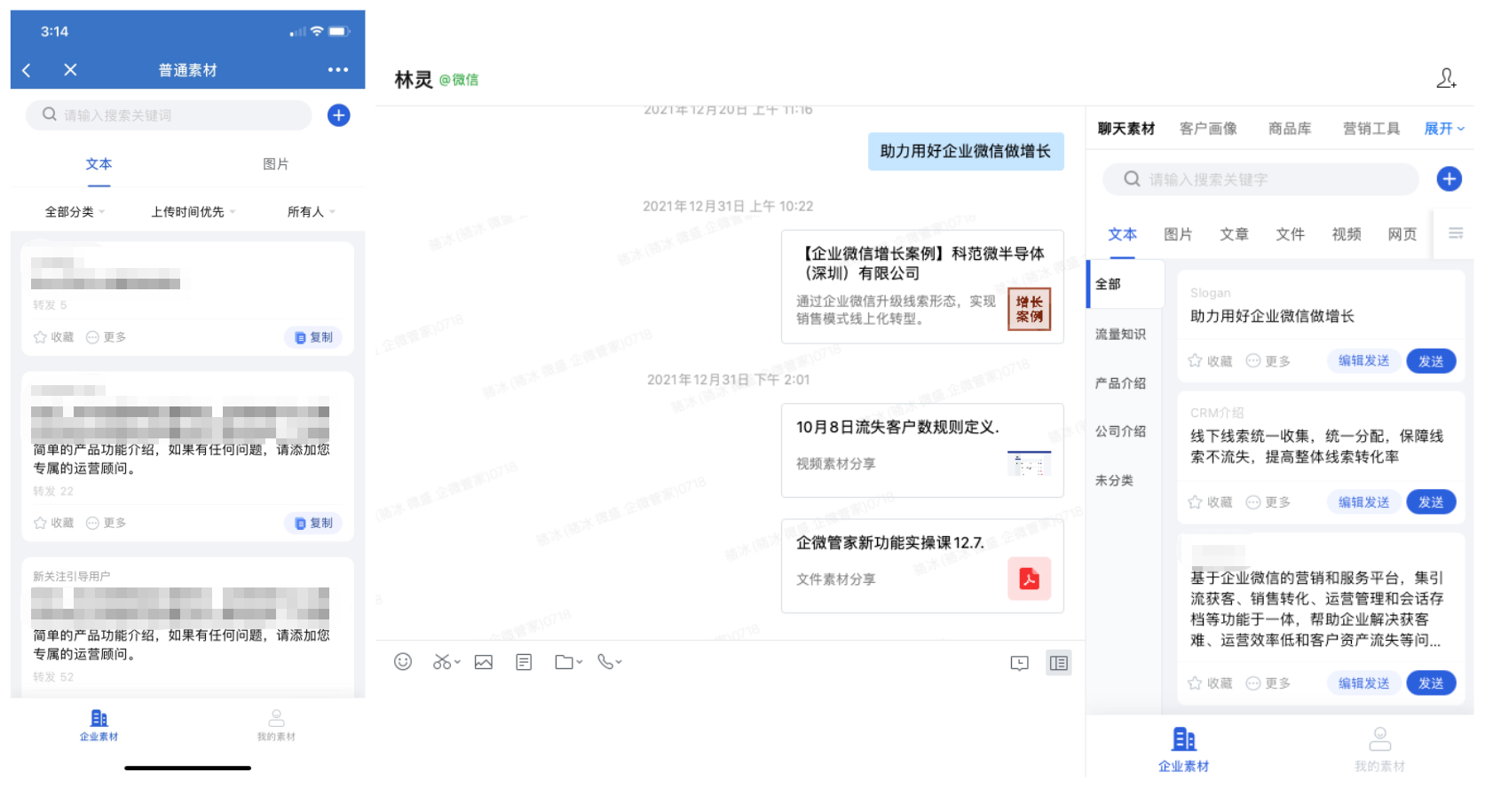
Task: Focus the mobile search field 请输入搜索关键词
Action: point(169,115)
